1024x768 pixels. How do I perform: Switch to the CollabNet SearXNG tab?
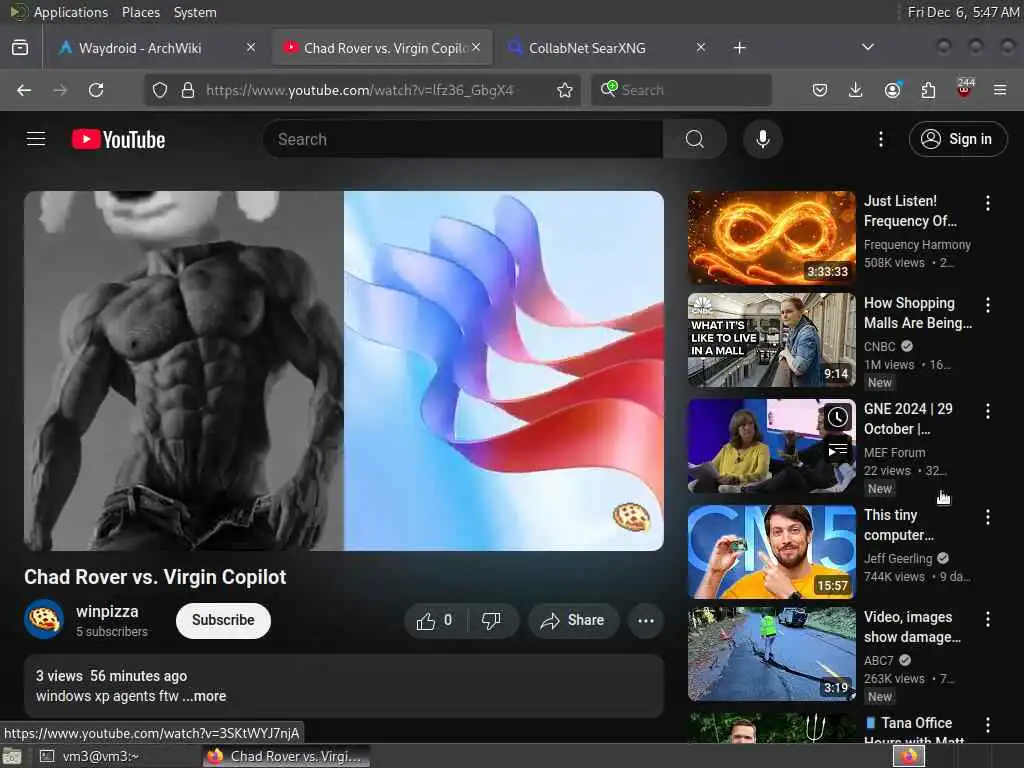[x=605, y=48]
